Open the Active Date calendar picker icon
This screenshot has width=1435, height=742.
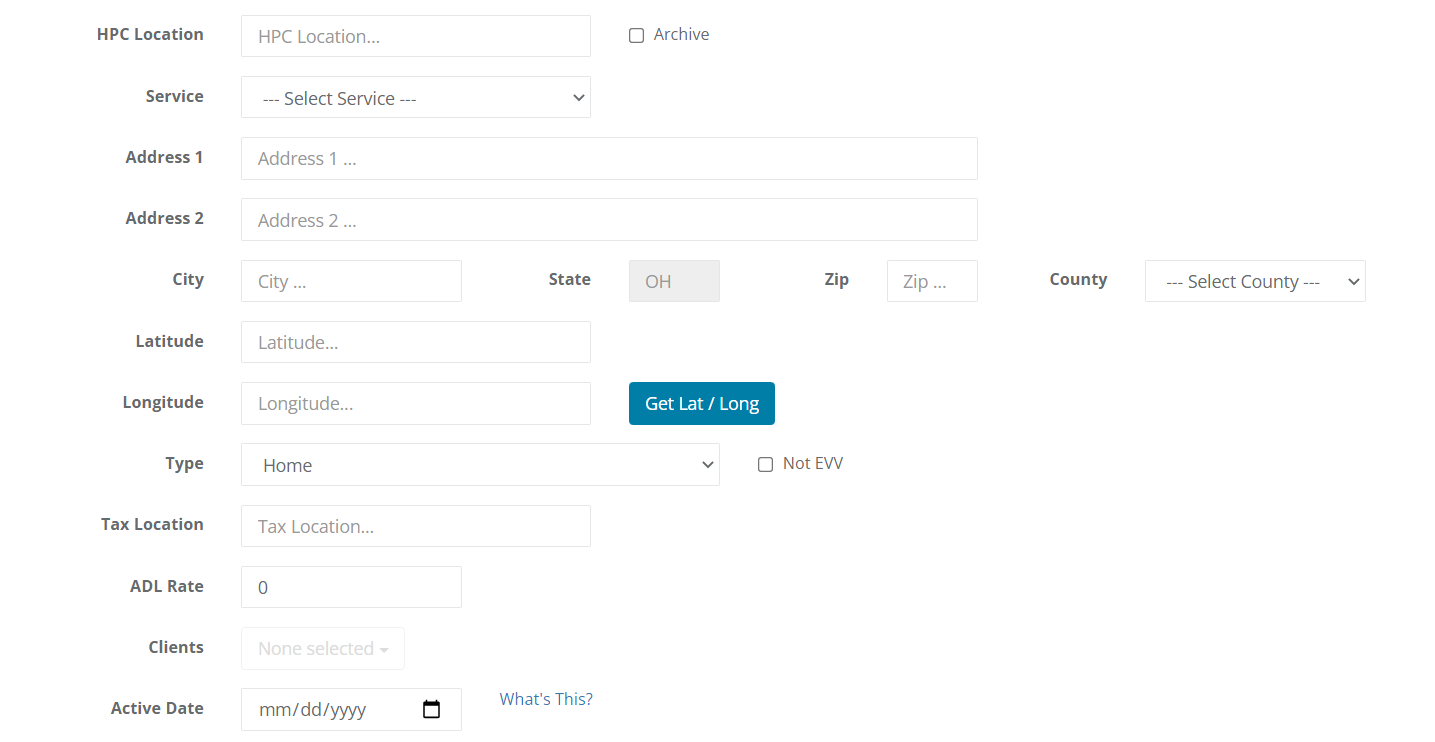[x=431, y=709]
